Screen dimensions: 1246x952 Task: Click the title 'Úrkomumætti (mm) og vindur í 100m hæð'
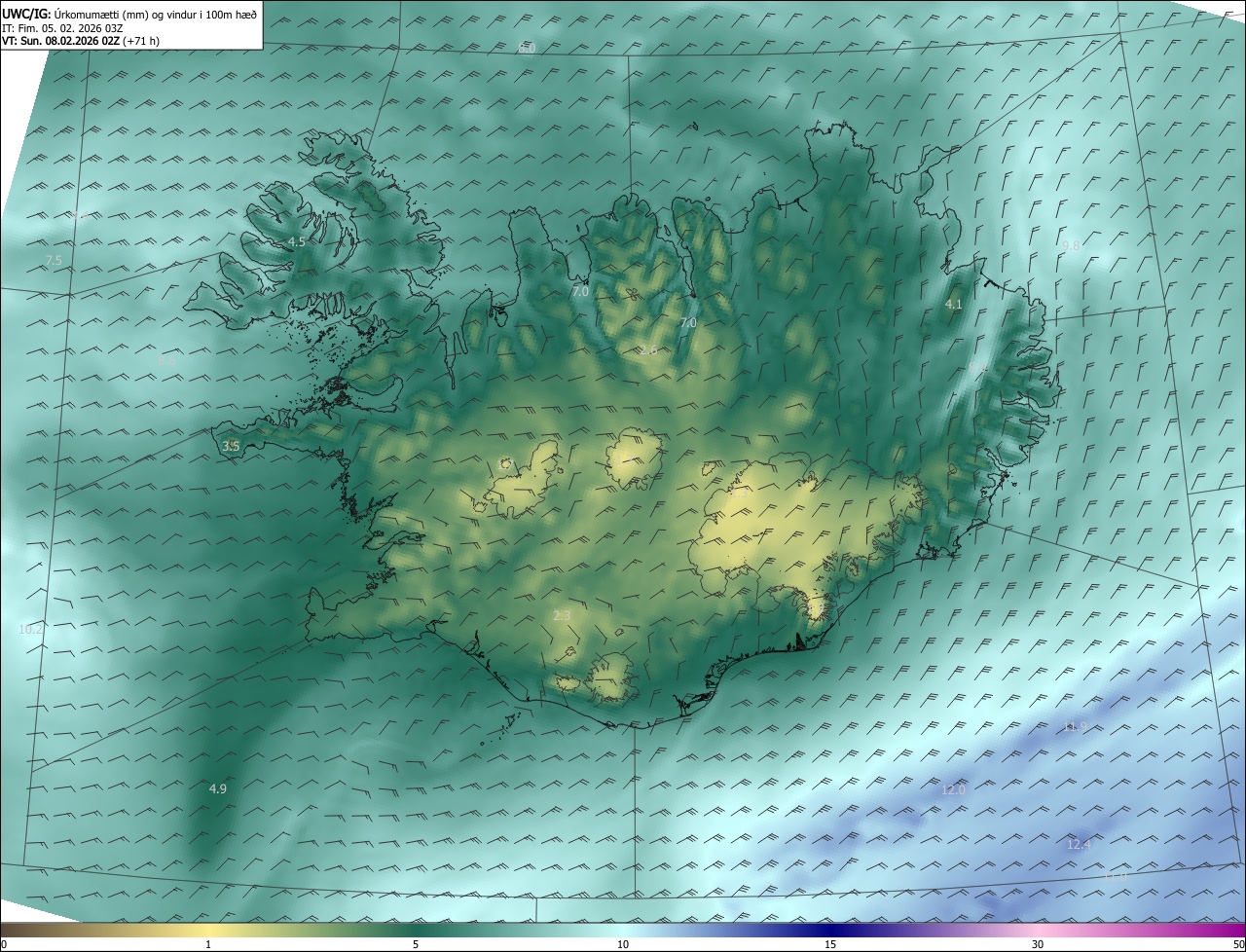tap(155, 13)
